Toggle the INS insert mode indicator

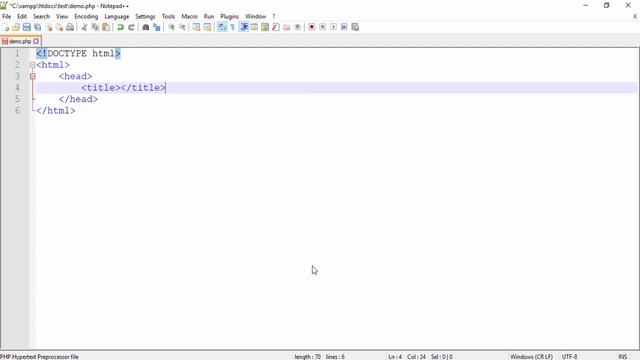622,357
